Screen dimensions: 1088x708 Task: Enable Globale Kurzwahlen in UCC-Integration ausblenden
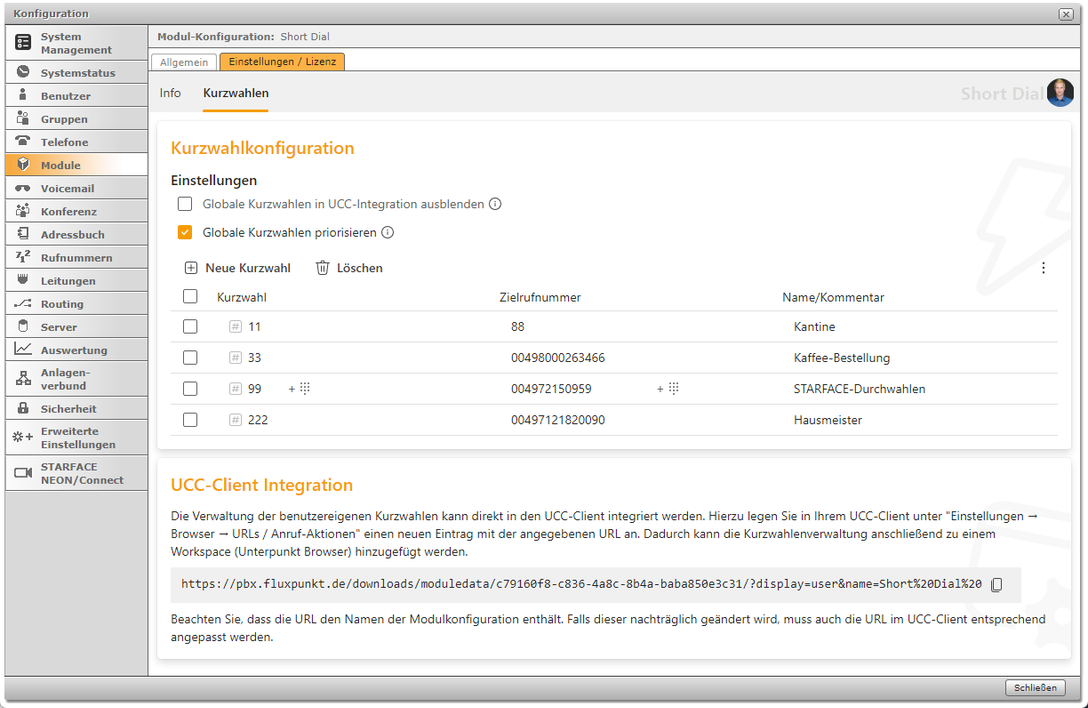pos(185,204)
